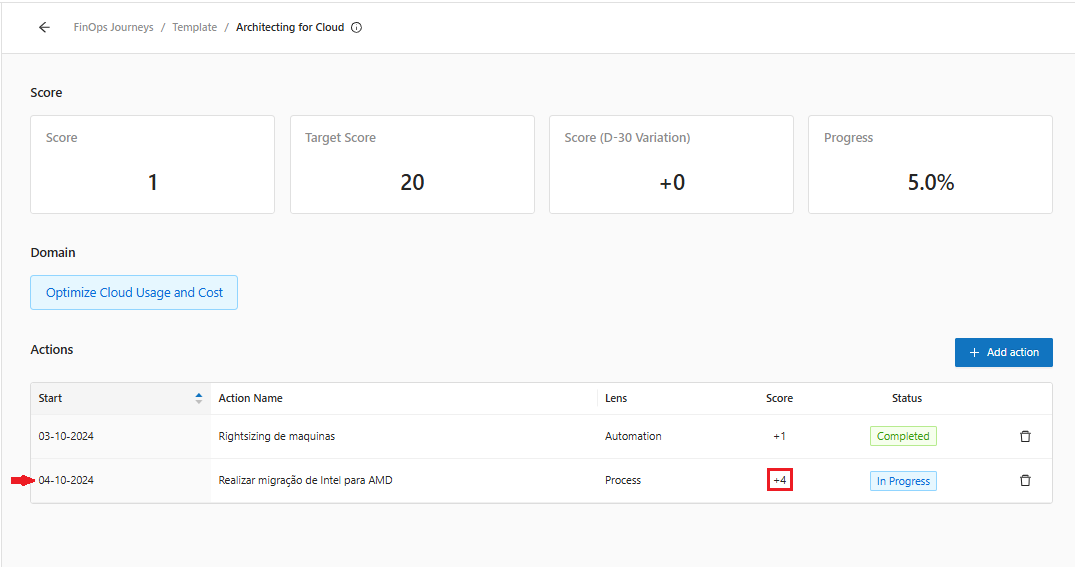Click the Target Score card
1075x567 pixels.
pyautogui.click(x=412, y=165)
